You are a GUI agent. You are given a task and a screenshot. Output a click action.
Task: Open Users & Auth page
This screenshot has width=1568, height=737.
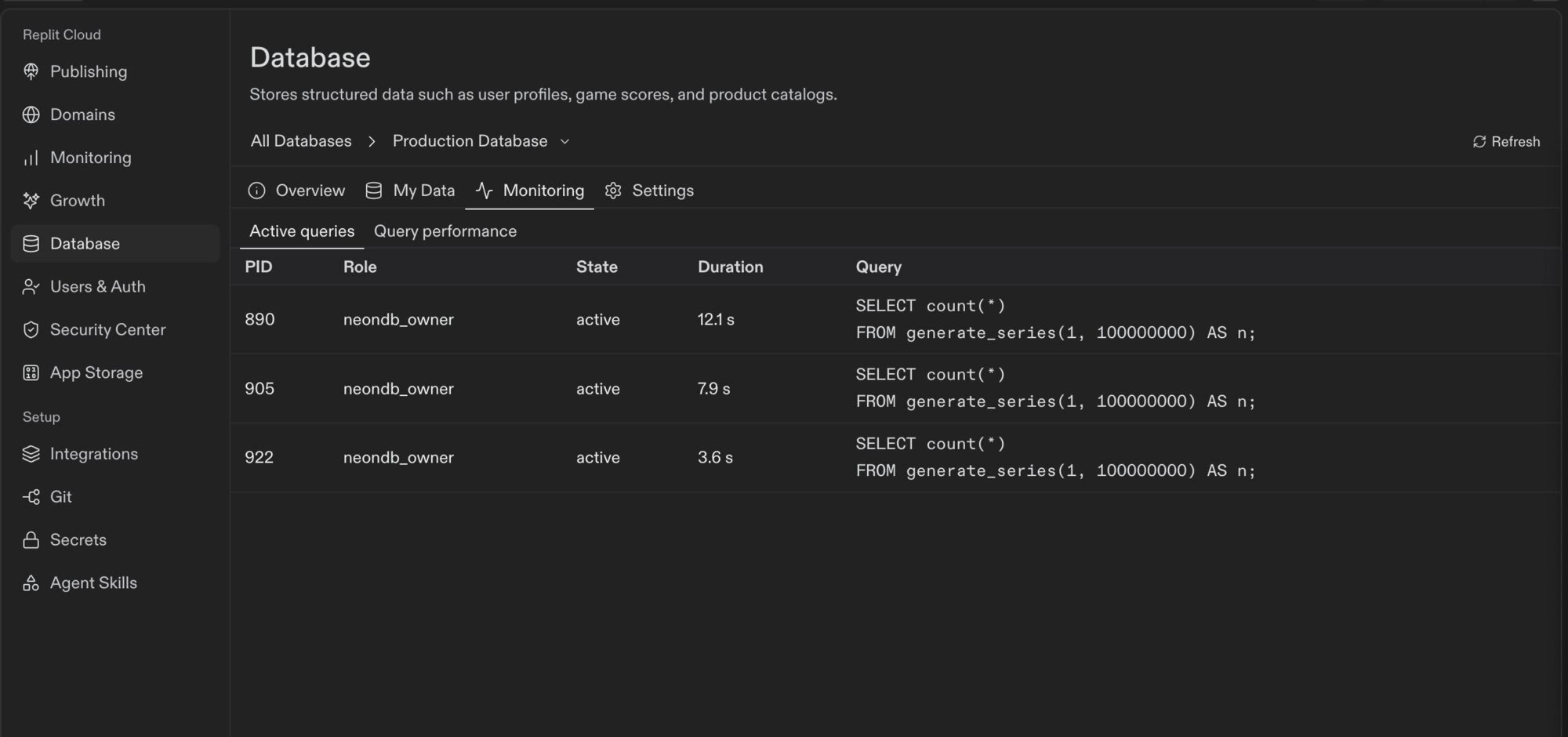pyautogui.click(x=115, y=287)
